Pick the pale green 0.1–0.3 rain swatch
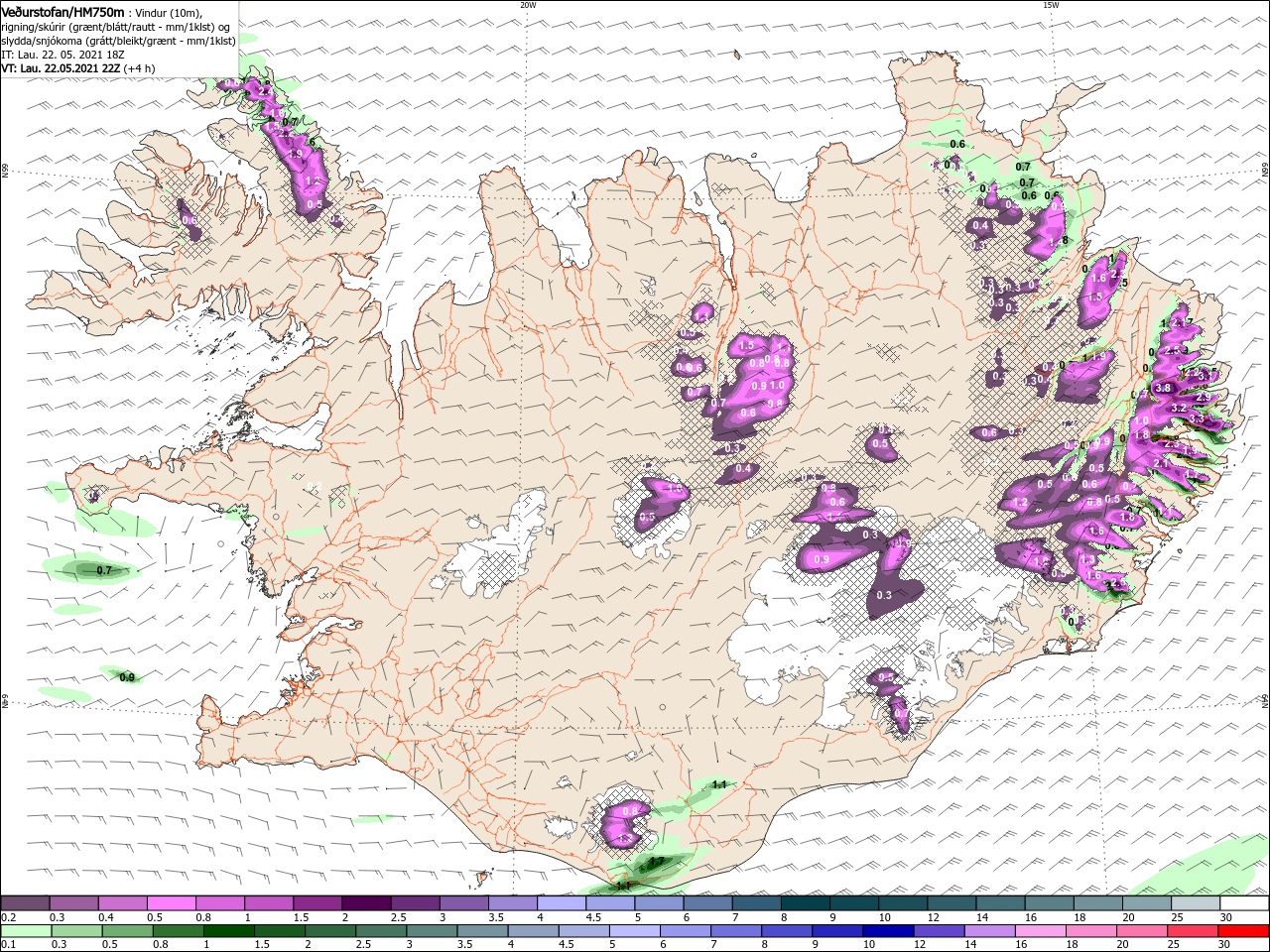 point(26,932)
